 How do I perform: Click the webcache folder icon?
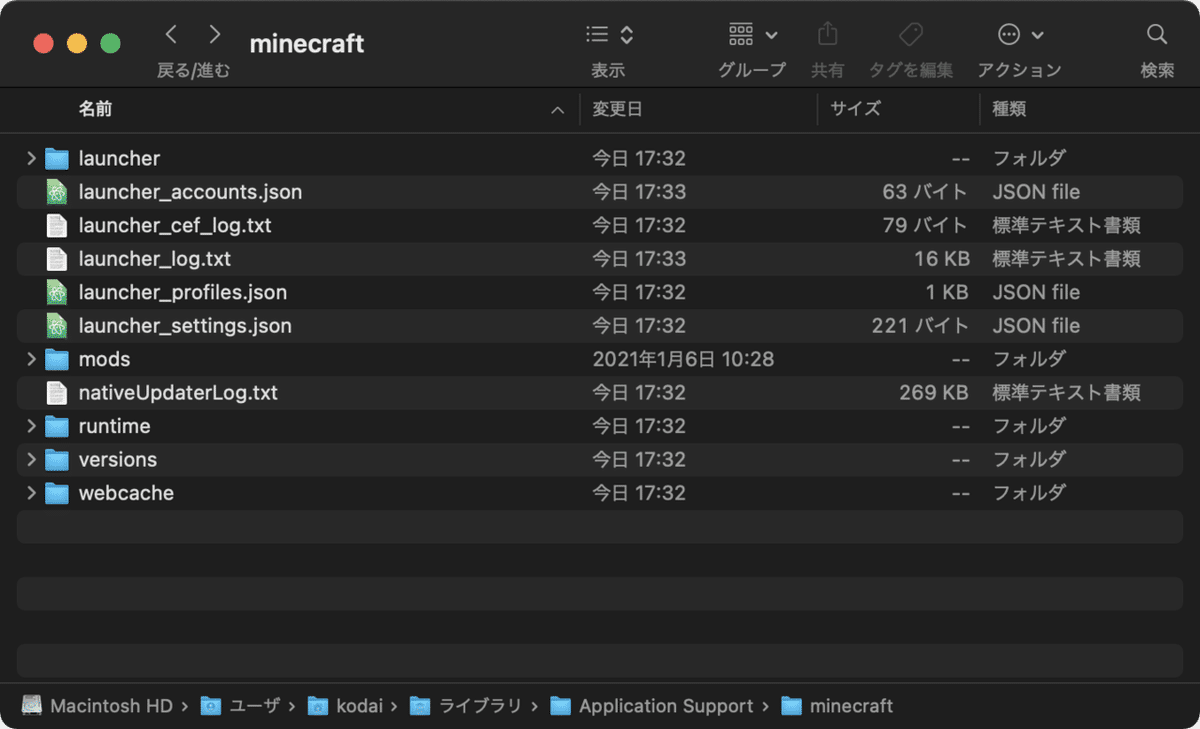pos(57,492)
